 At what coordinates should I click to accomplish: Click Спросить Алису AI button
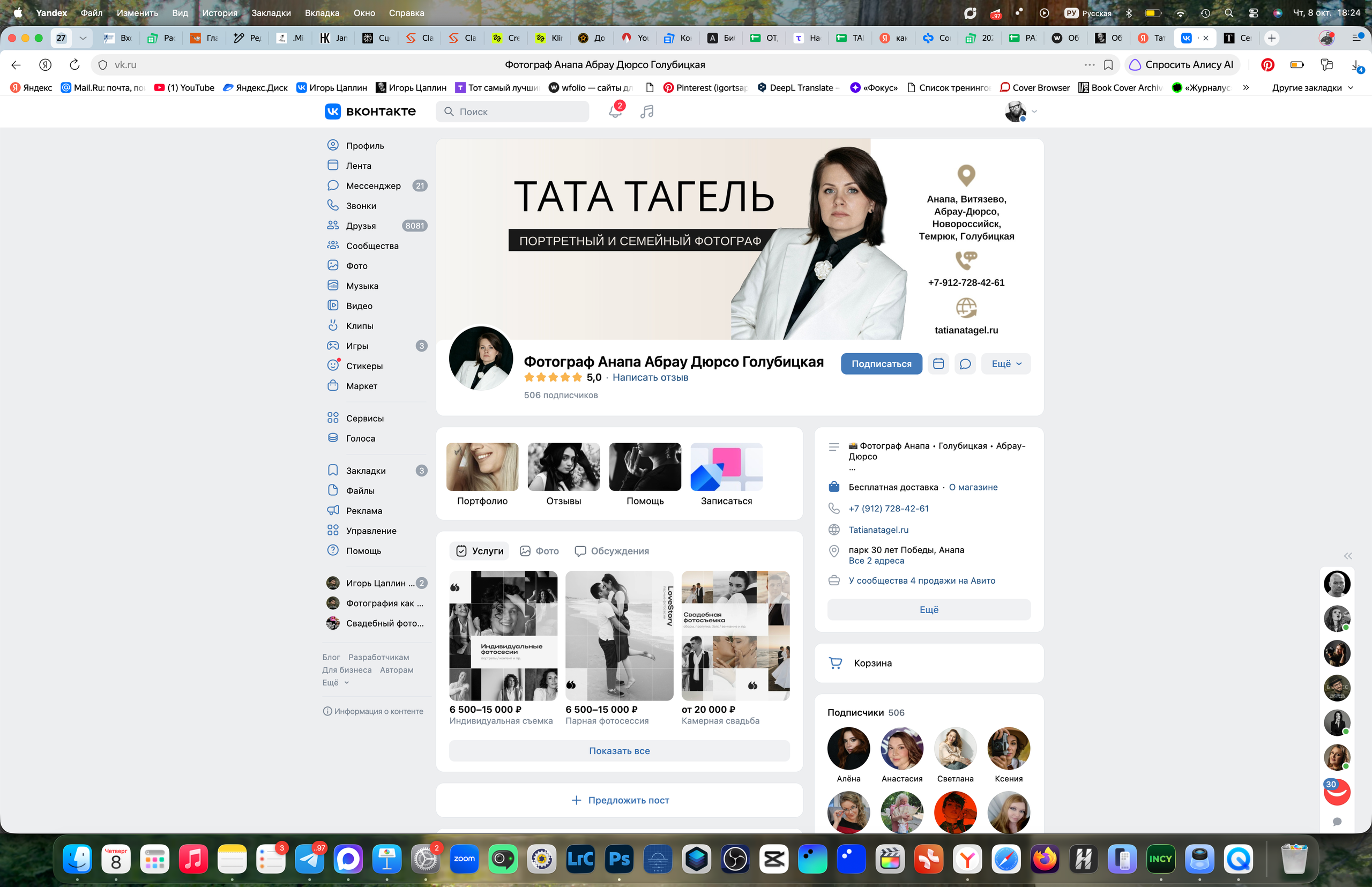click(1182, 64)
